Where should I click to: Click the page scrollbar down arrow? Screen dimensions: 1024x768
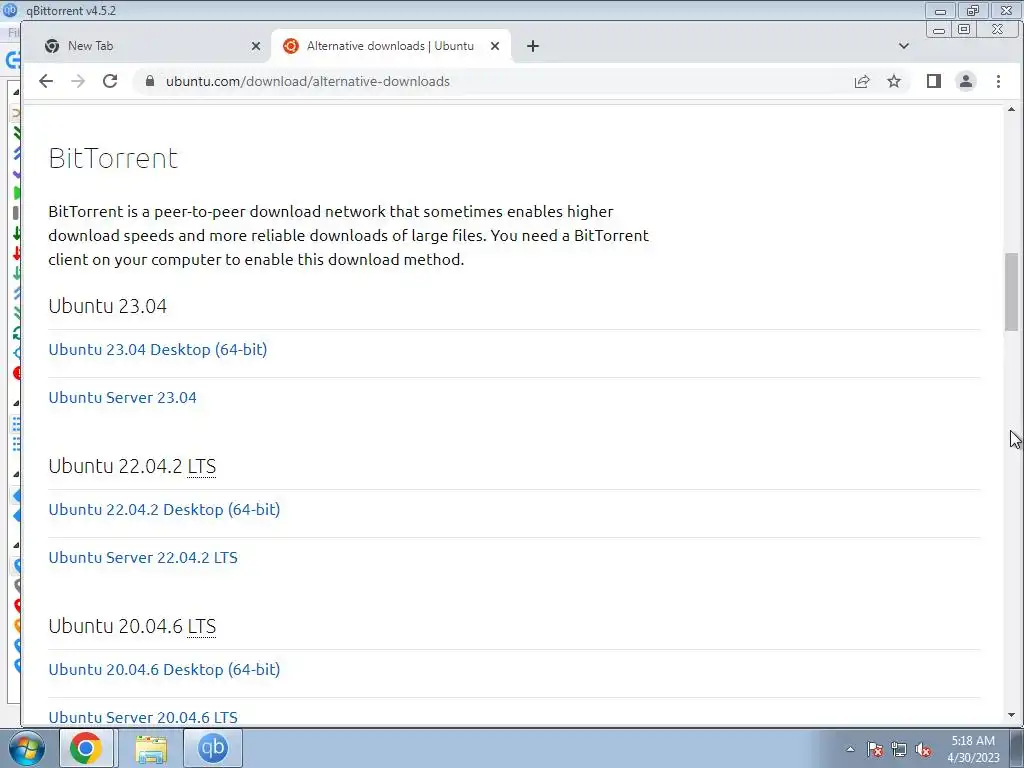[x=1012, y=716]
